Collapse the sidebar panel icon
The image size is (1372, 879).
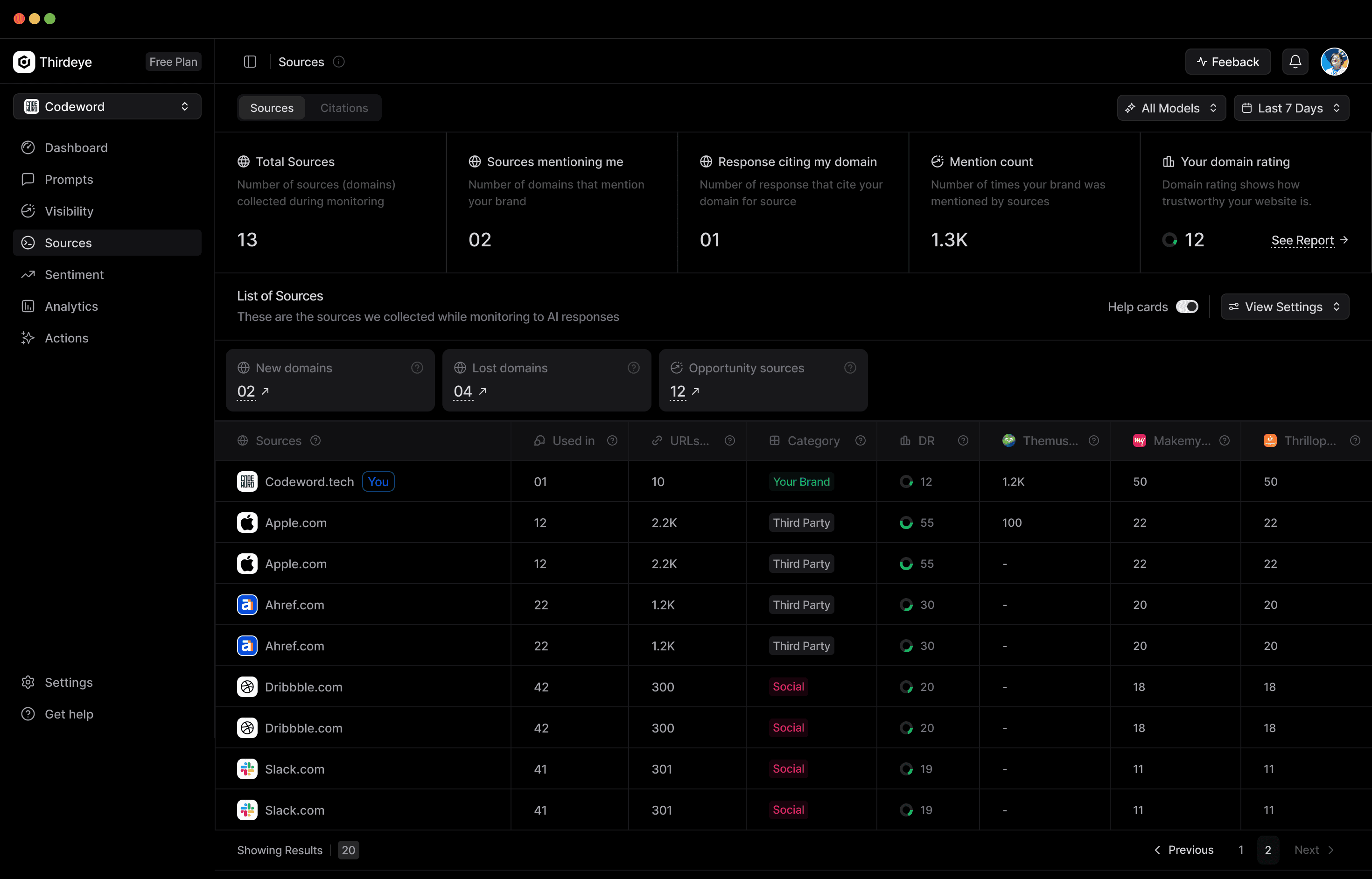250,62
